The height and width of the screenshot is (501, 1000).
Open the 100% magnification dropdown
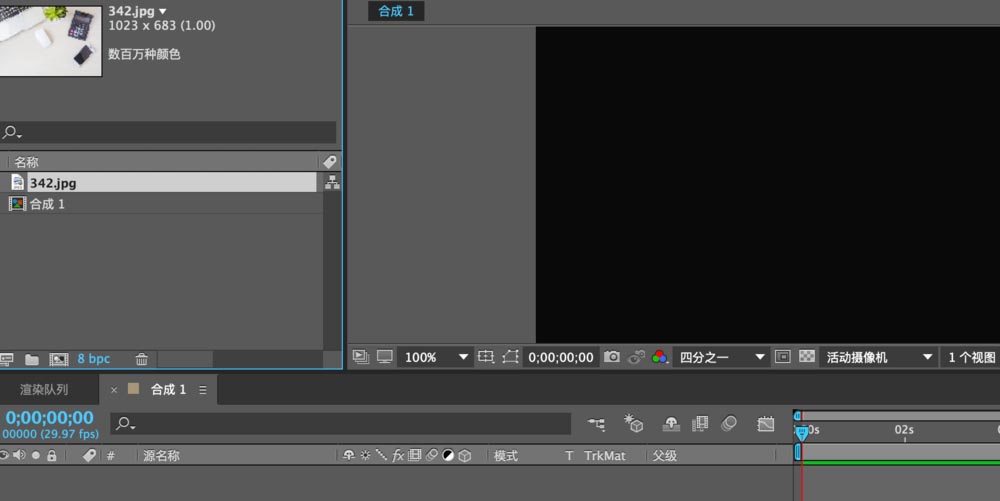(437, 357)
